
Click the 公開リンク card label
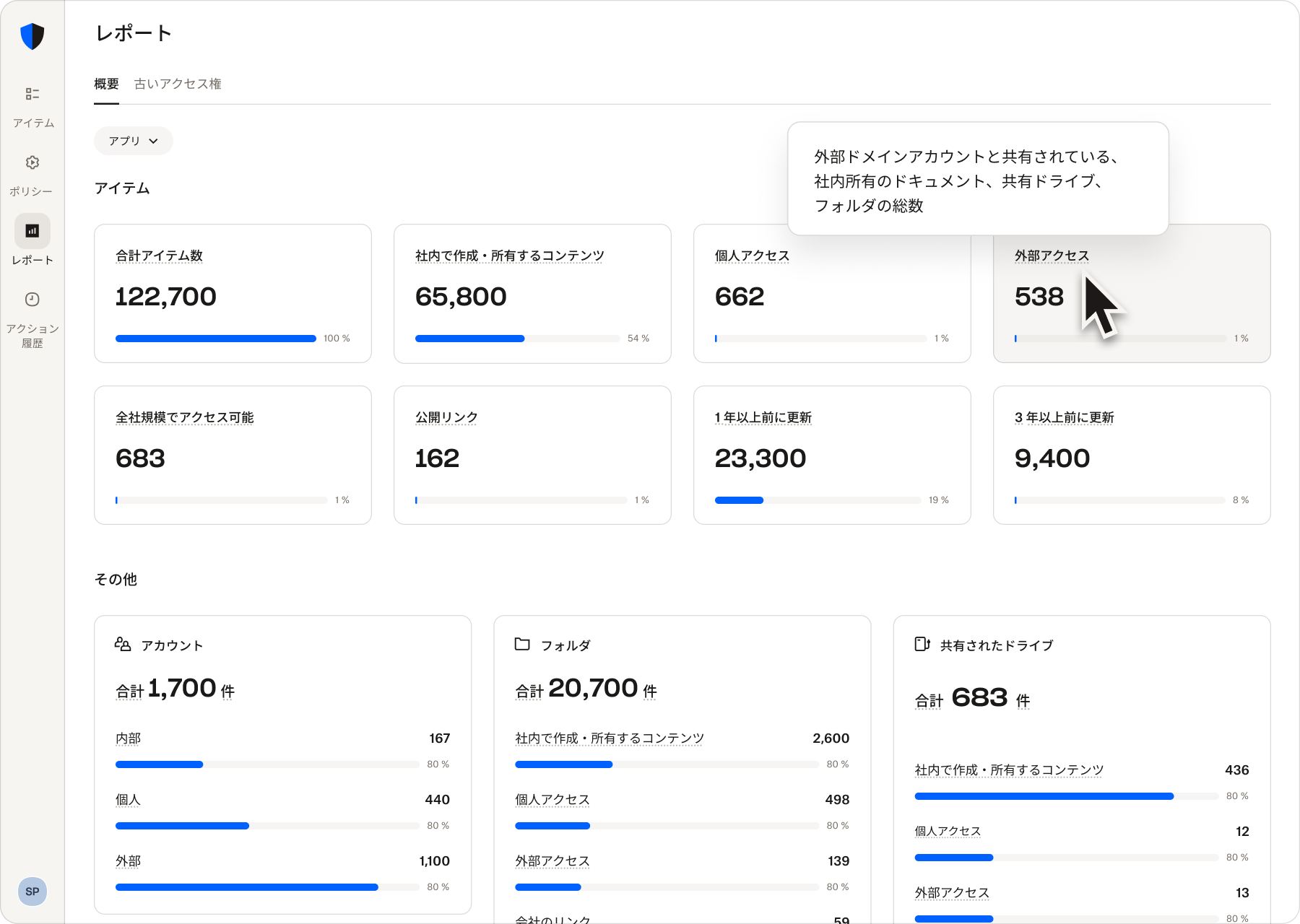[x=446, y=417]
